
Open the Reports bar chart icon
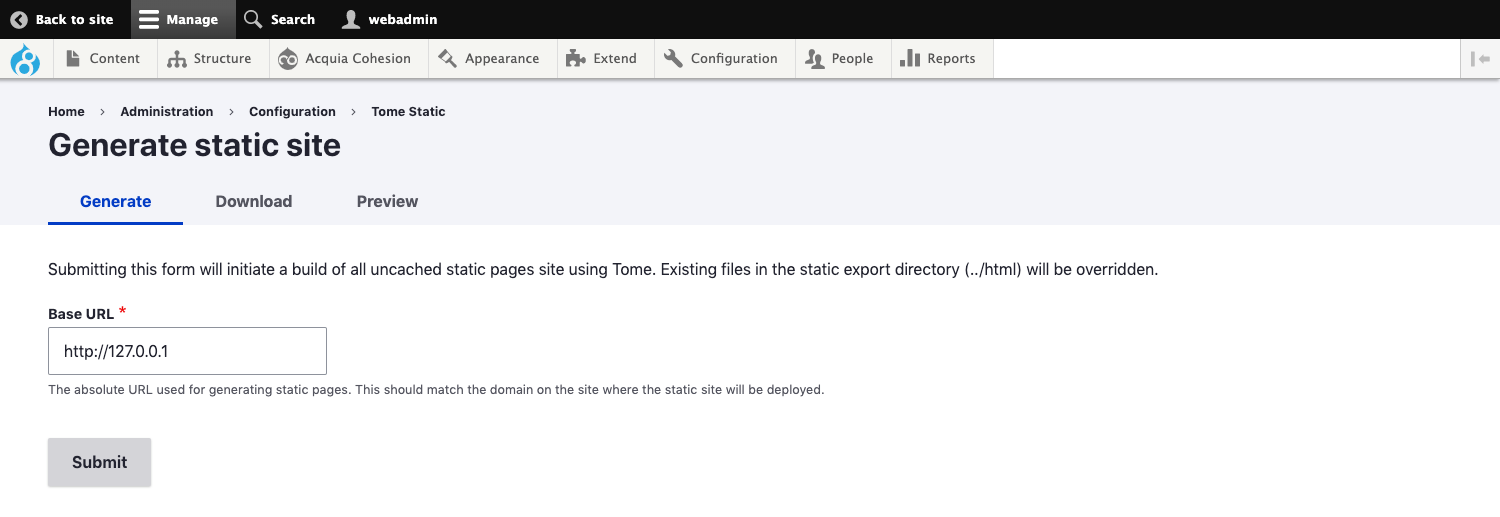[910, 59]
